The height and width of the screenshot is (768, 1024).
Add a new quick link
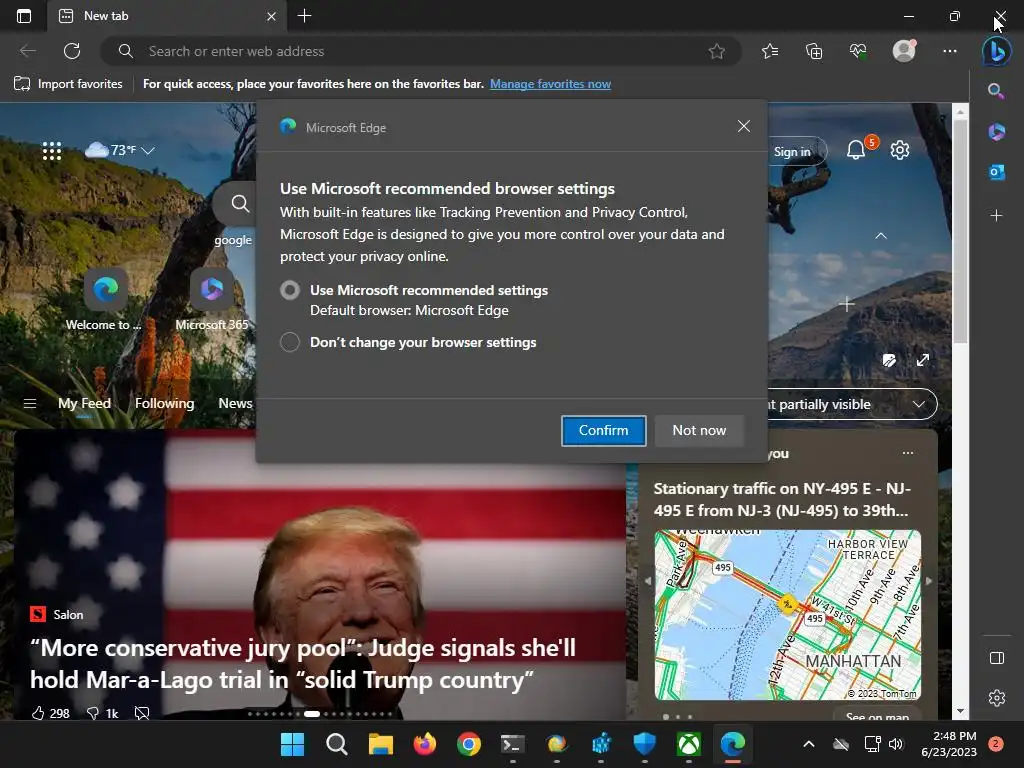(x=846, y=304)
